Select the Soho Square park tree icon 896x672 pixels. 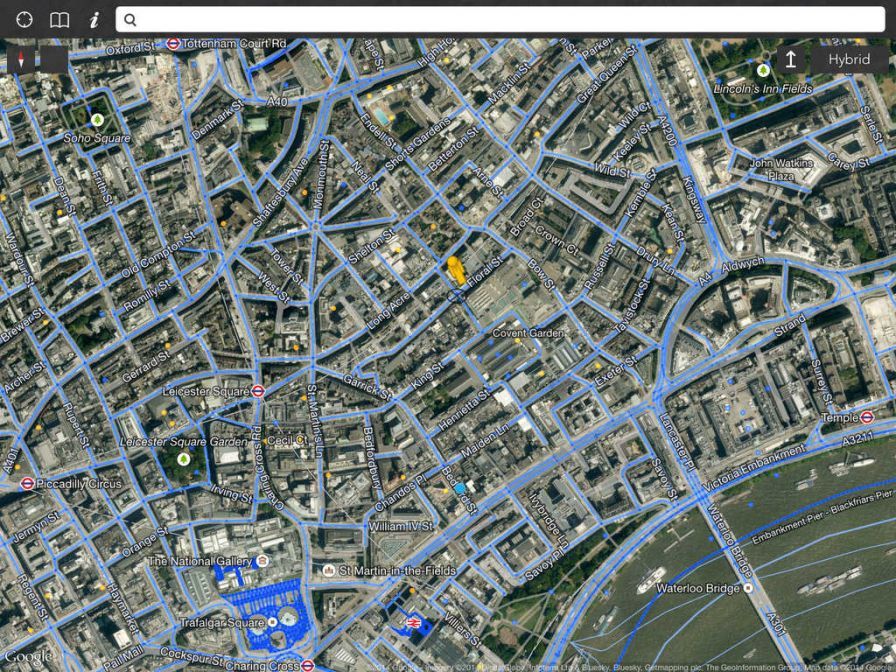[x=96, y=122]
